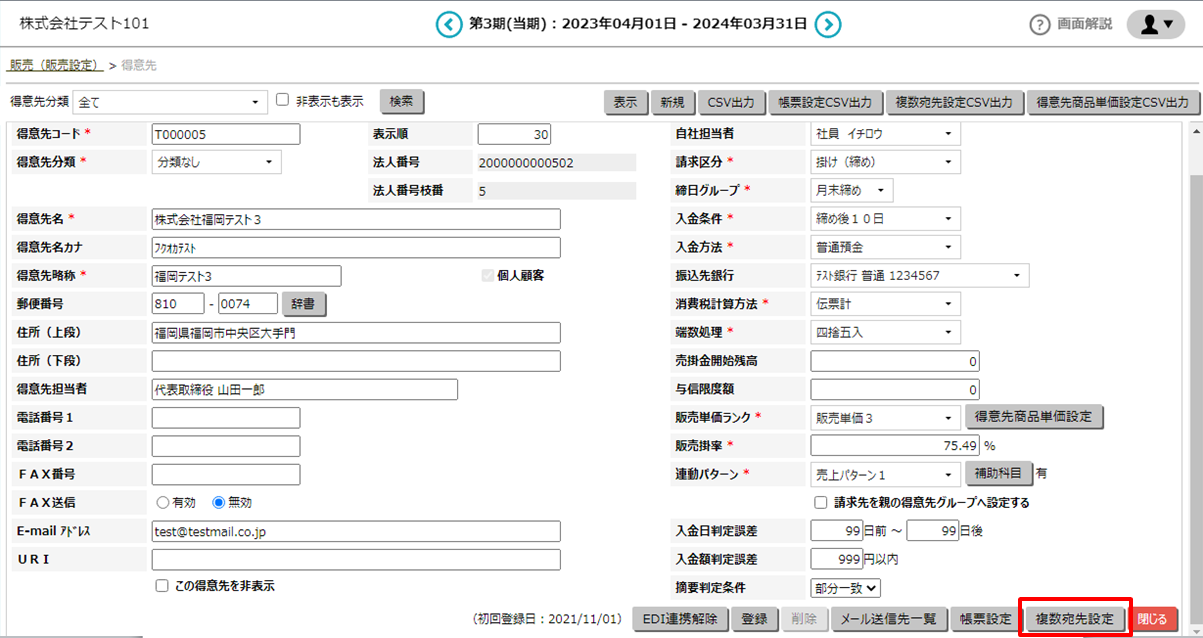This screenshot has width=1203, height=638.
Task: Expand the 得意先分類 filter dropdown
Action: pos(171,102)
